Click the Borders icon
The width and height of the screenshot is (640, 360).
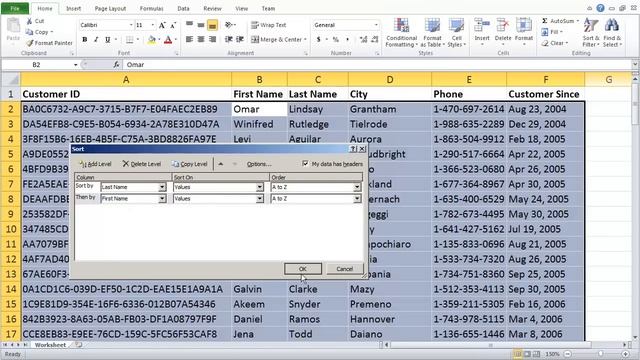[129, 40]
